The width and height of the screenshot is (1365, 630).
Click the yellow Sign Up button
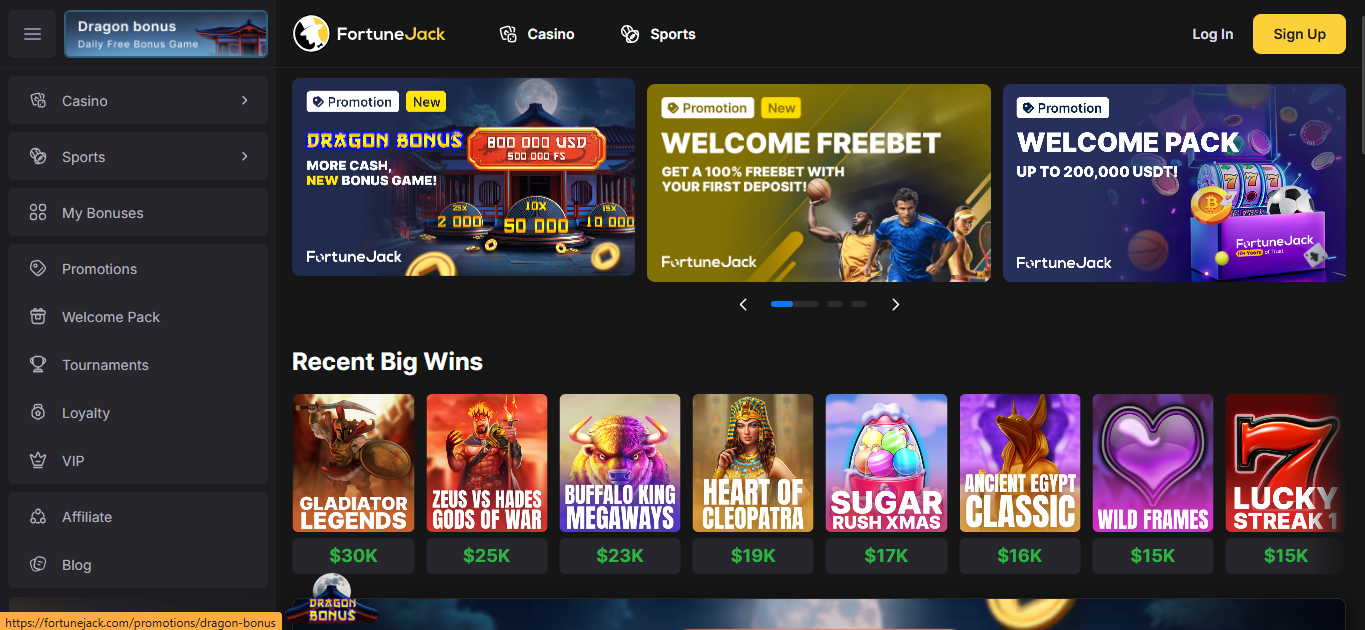pyautogui.click(x=1299, y=34)
